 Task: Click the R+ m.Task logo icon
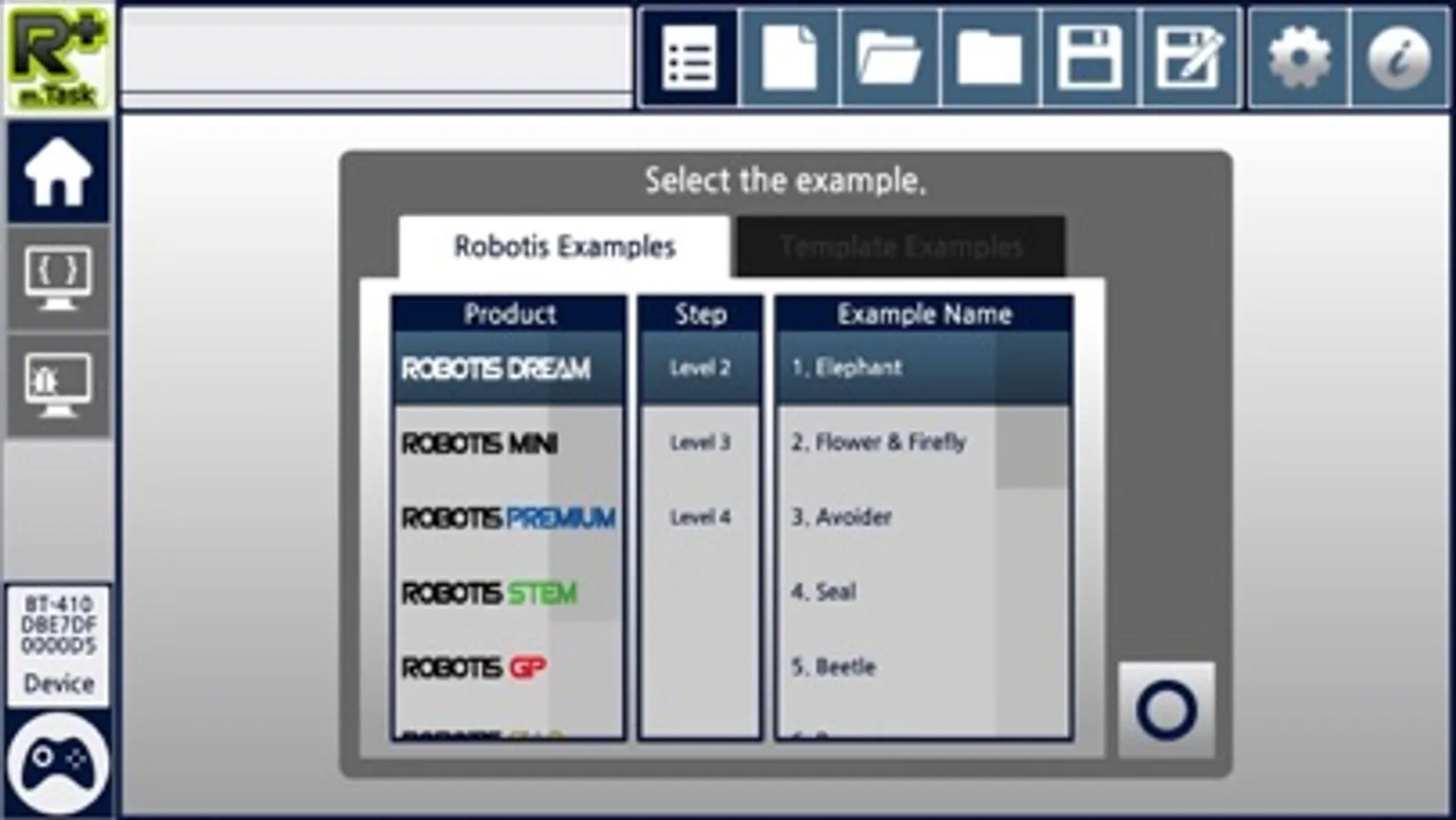(58, 57)
